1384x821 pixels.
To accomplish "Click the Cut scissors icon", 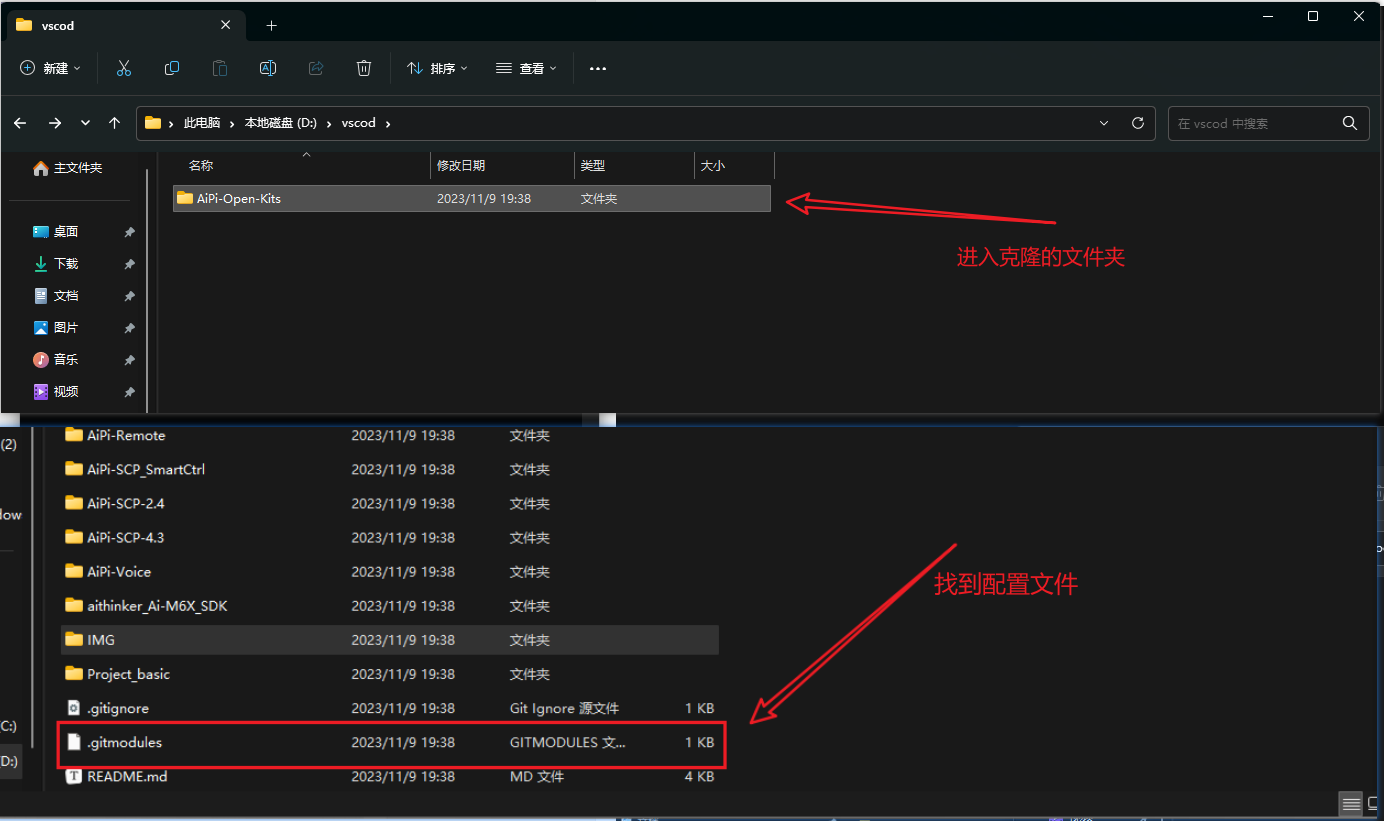I will pyautogui.click(x=124, y=68).
